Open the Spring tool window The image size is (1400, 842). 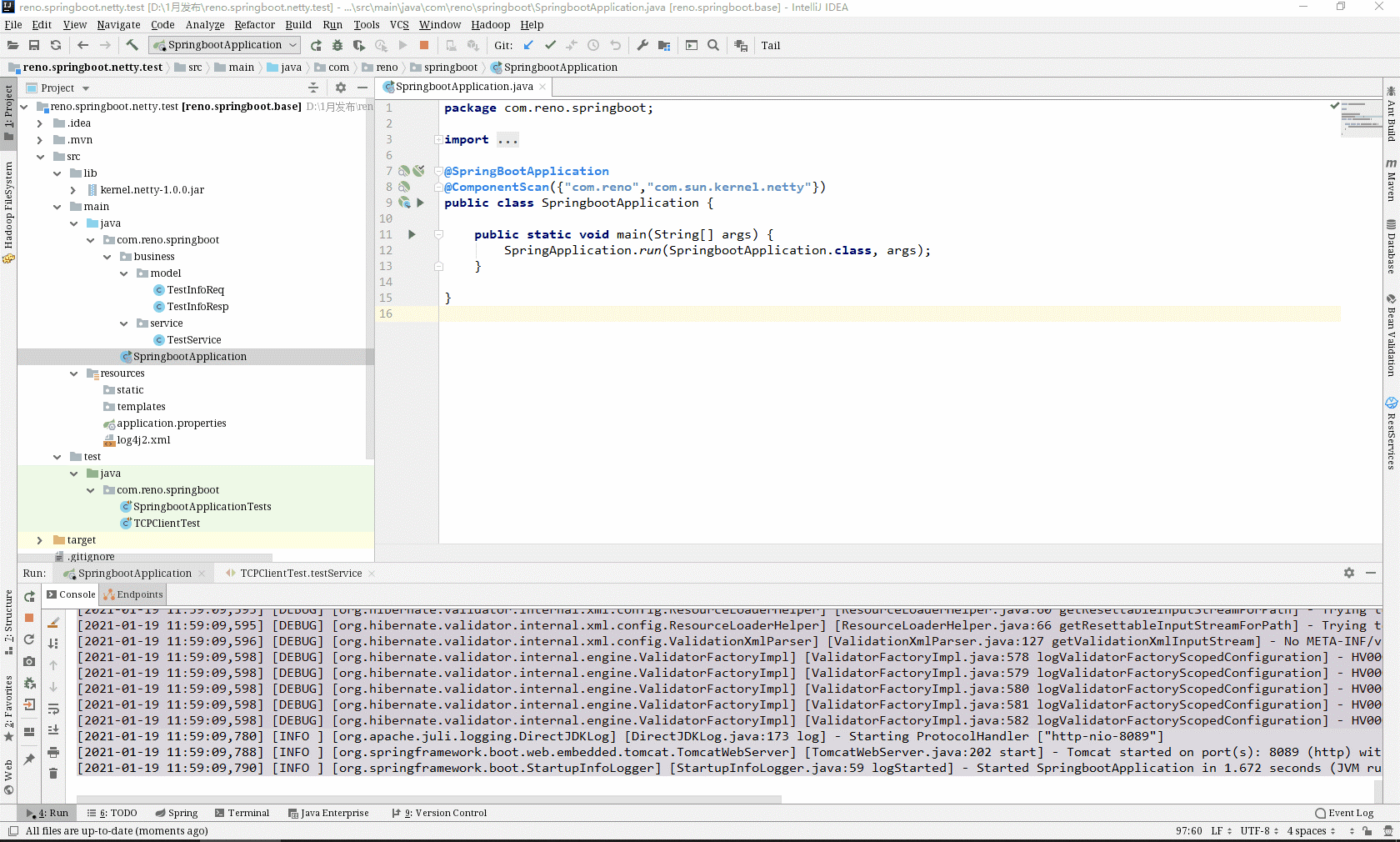[x=176, y=813]
